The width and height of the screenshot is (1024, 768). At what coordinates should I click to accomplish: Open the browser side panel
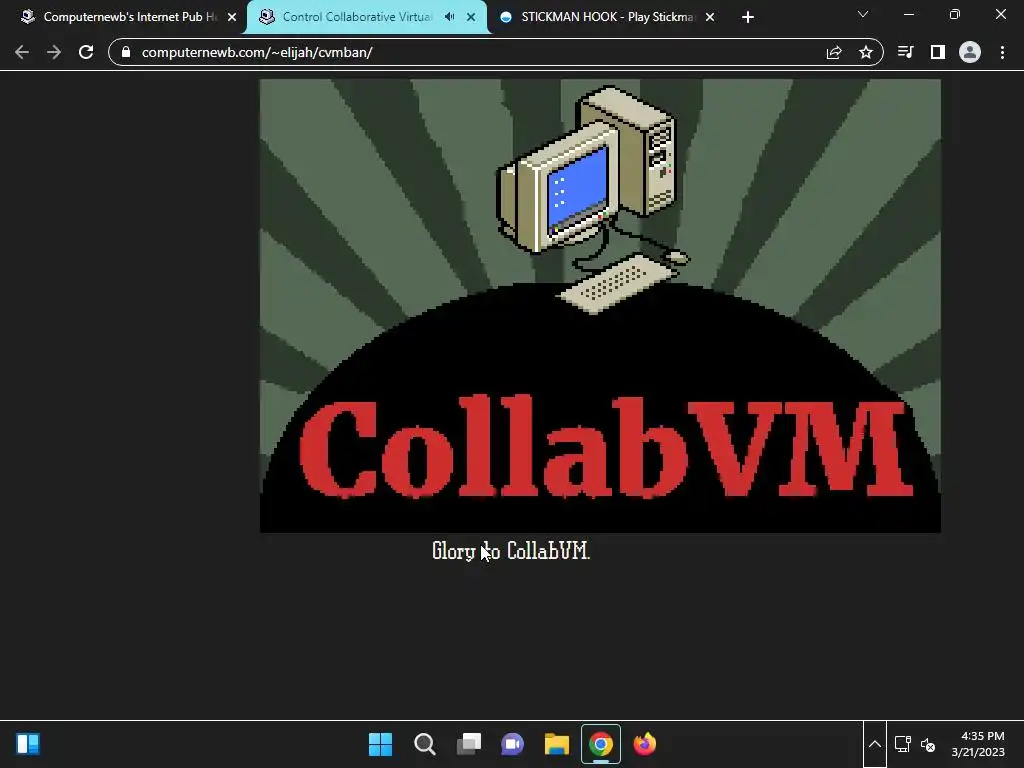938,52
